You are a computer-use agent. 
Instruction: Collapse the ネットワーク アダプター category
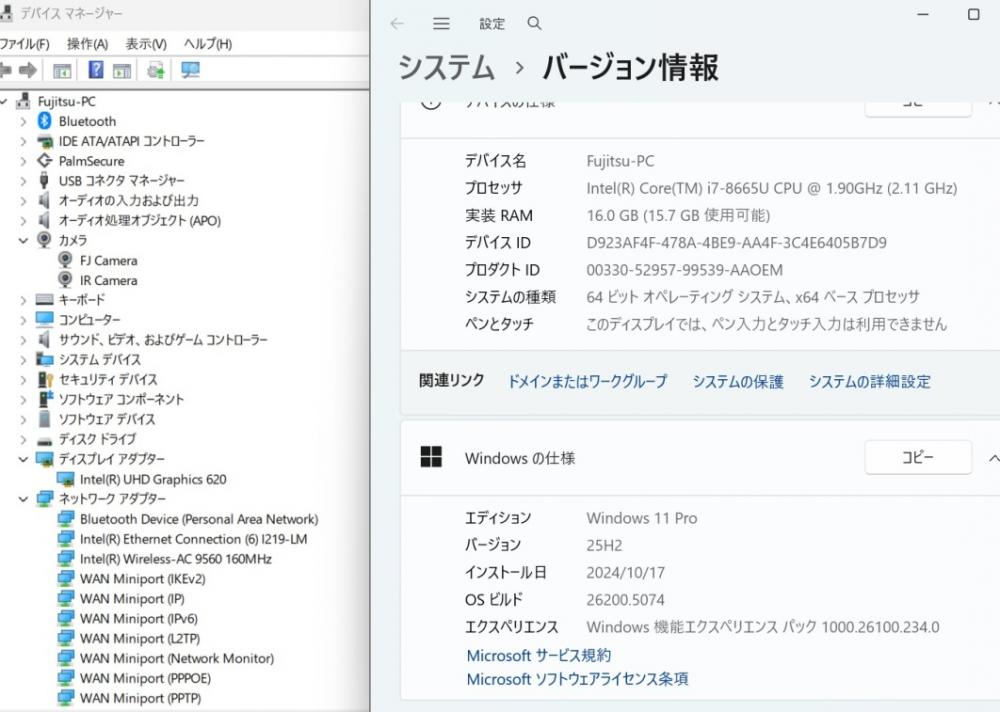tap(23, 498)
